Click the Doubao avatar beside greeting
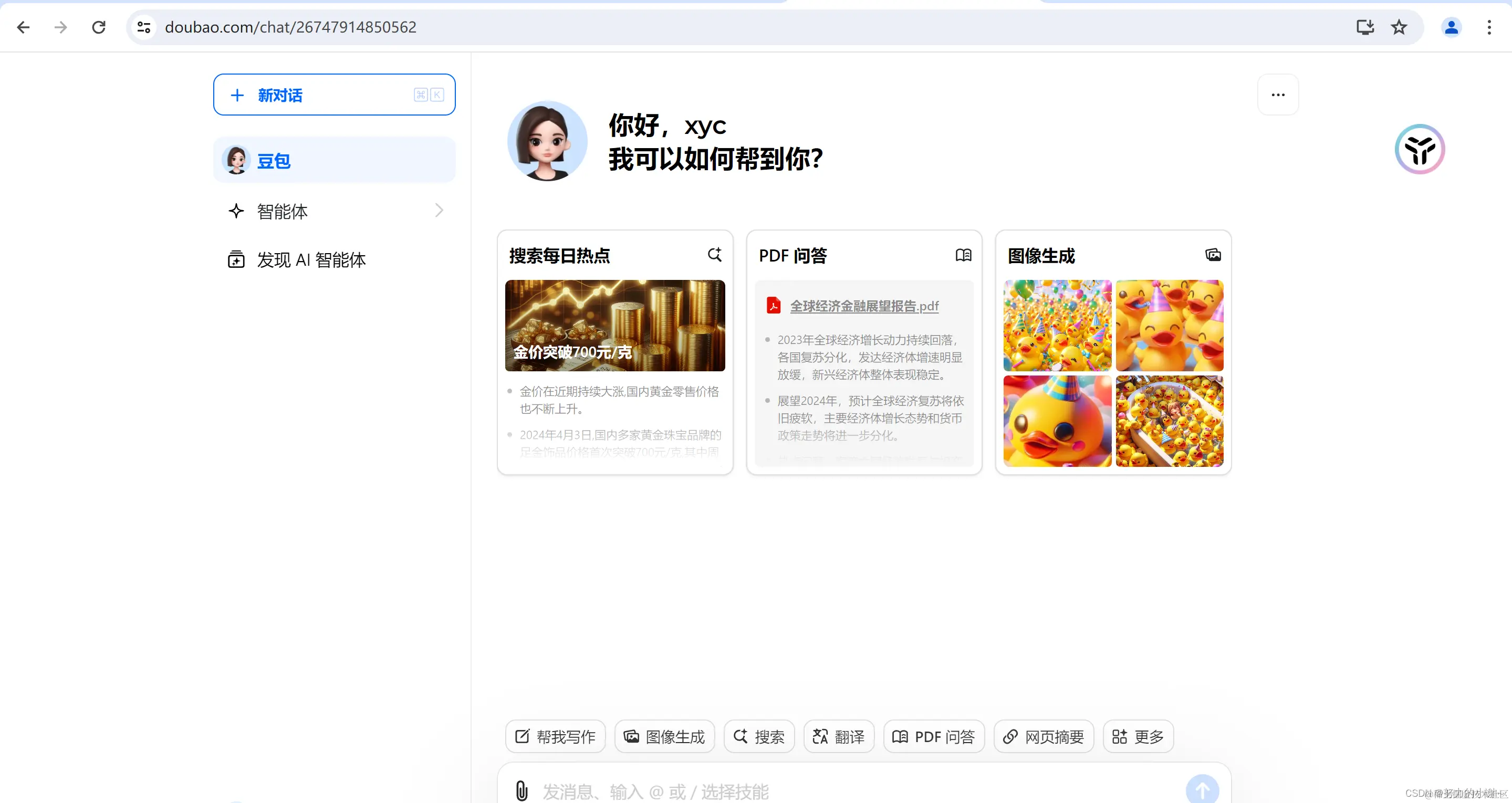 [547, 141]
